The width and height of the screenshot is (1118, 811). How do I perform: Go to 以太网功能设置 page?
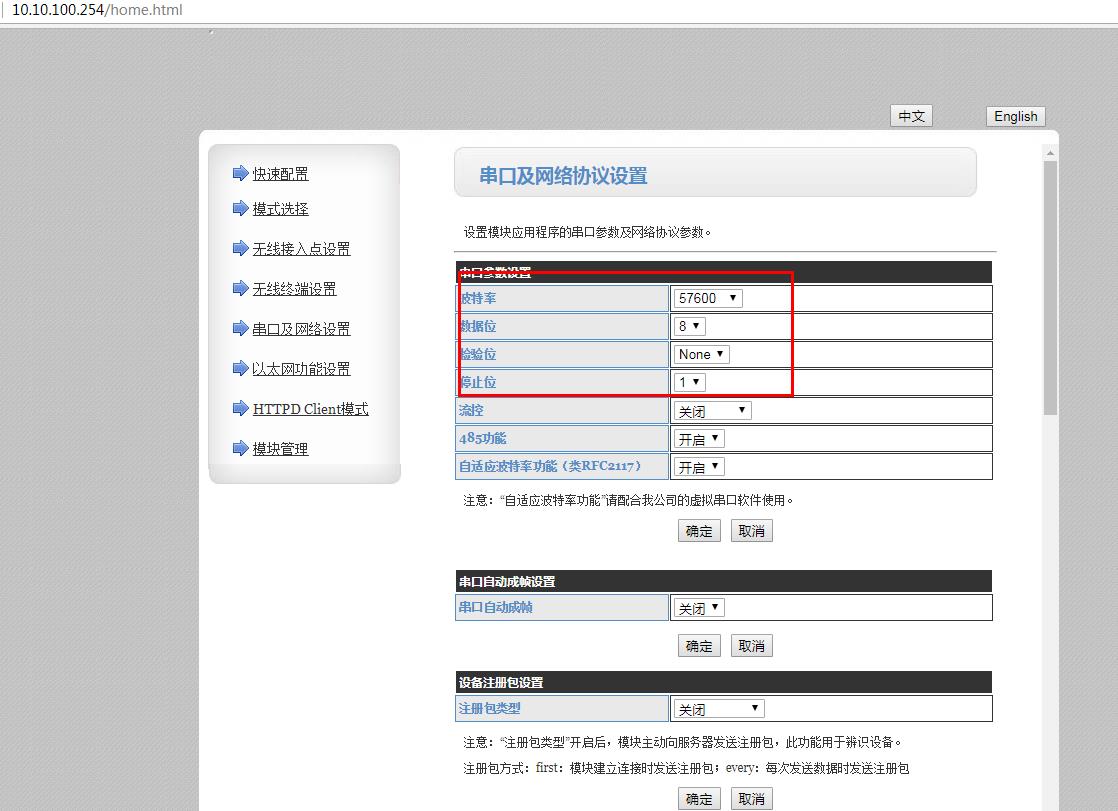coord(301,369)
